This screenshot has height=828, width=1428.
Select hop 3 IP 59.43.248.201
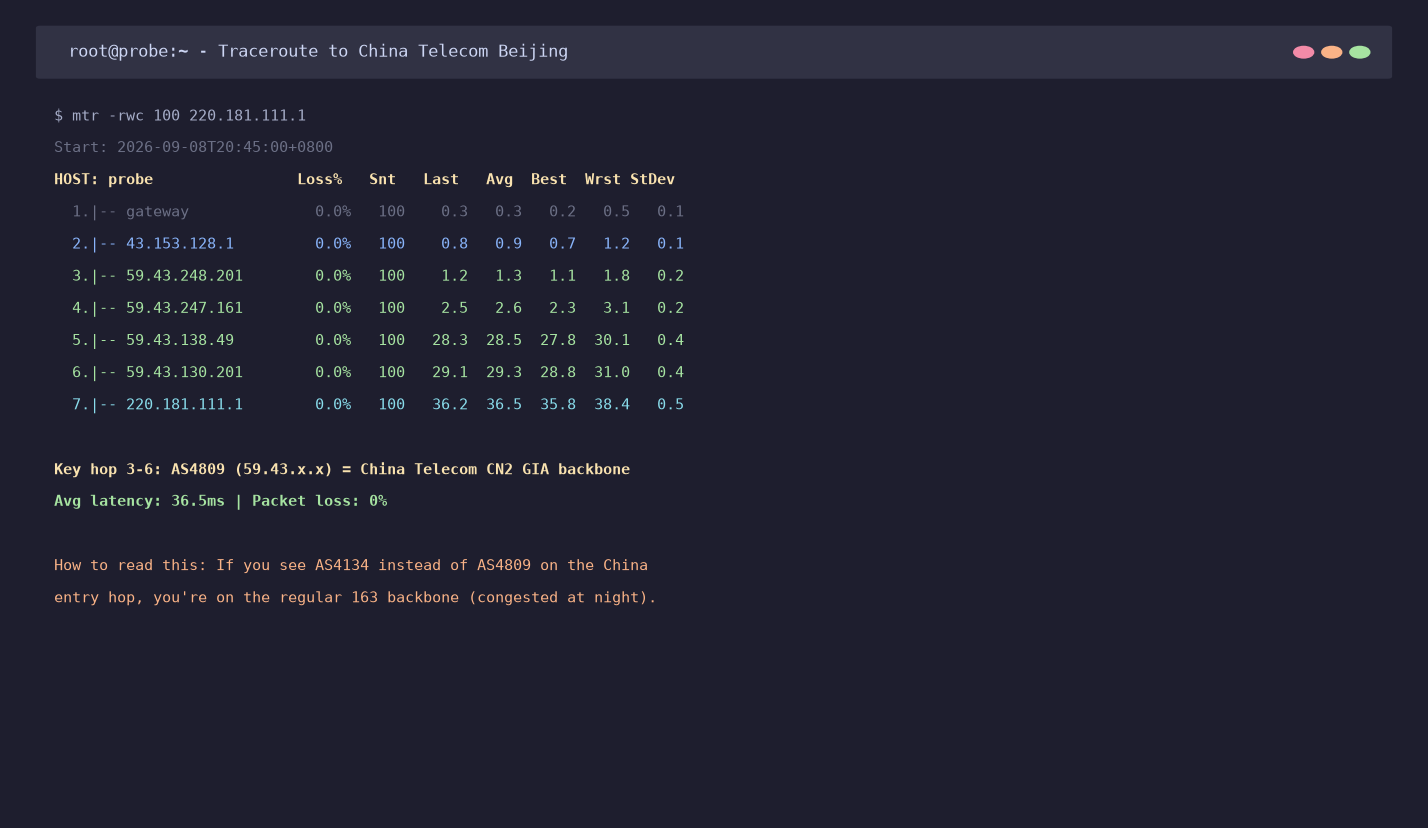pyautogui.click(x=184, y=275)
